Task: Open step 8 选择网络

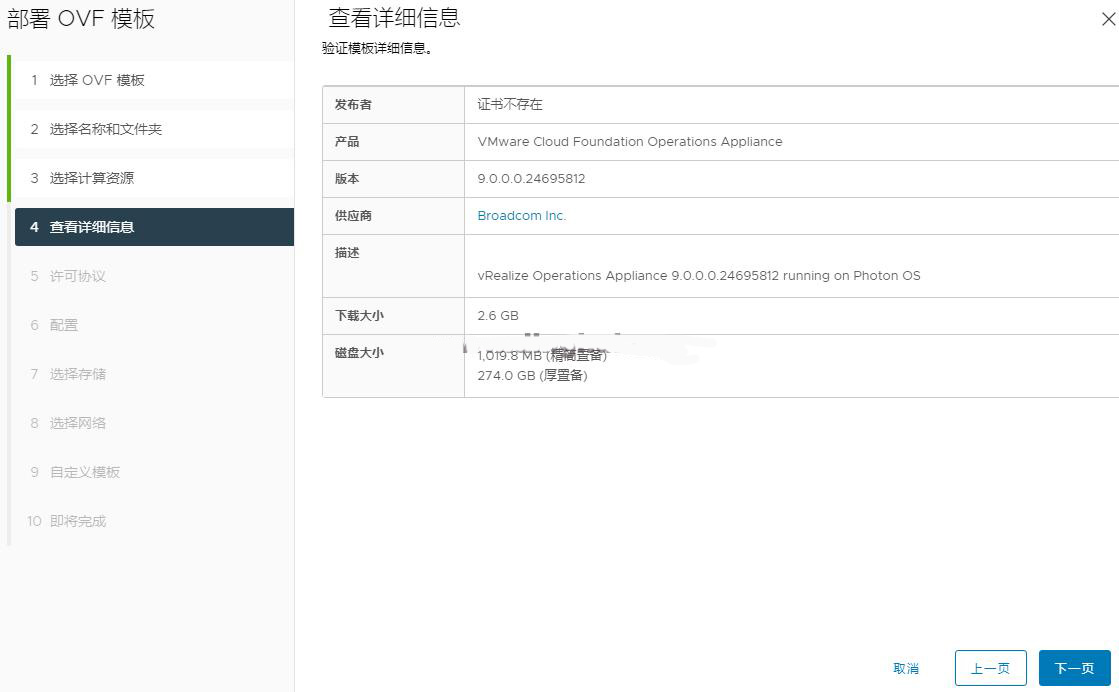Action: [x=77, y=423]
